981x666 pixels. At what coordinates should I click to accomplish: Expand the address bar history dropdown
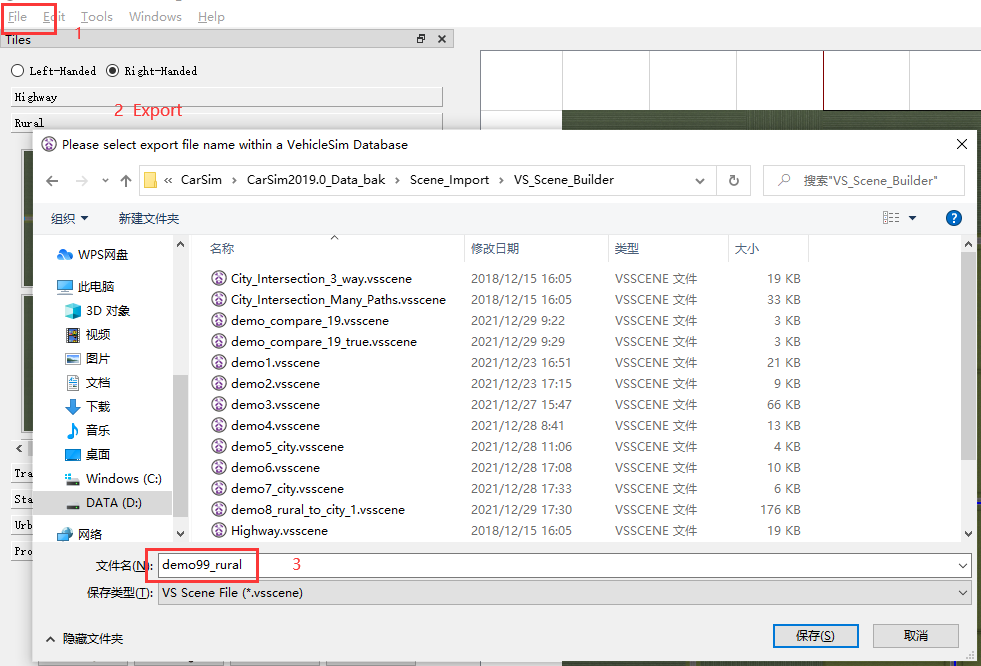point(699,181)
